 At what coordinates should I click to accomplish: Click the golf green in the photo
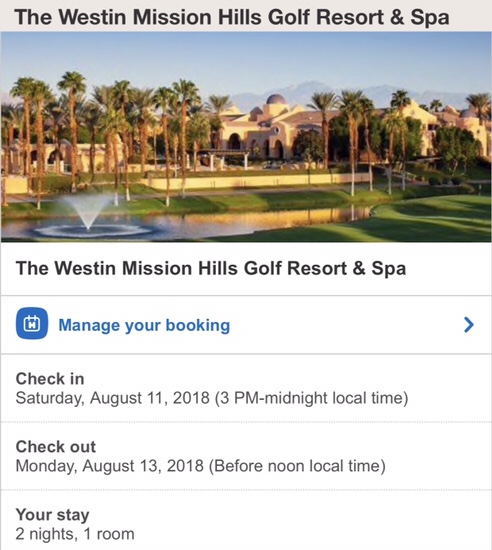click(x=431, y=219)
